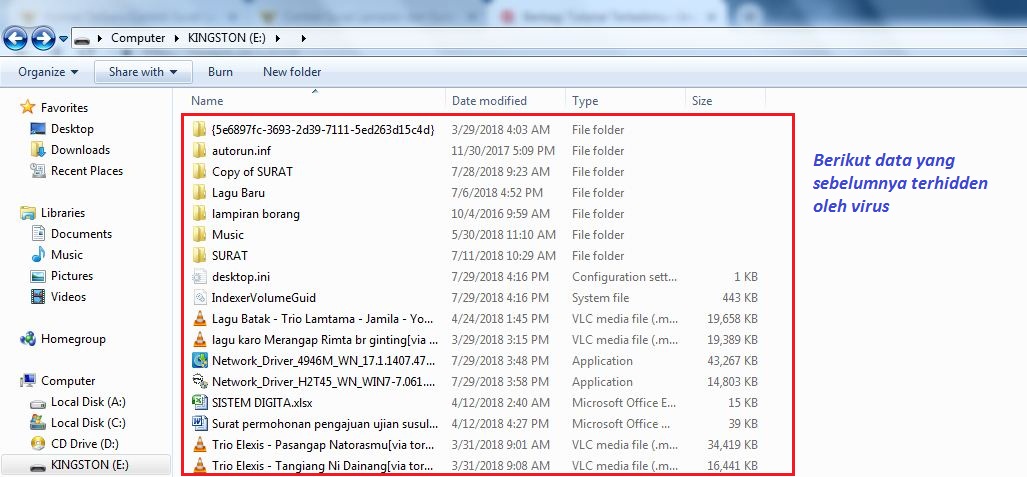Select the SURAT folder icon

(200, 256)
